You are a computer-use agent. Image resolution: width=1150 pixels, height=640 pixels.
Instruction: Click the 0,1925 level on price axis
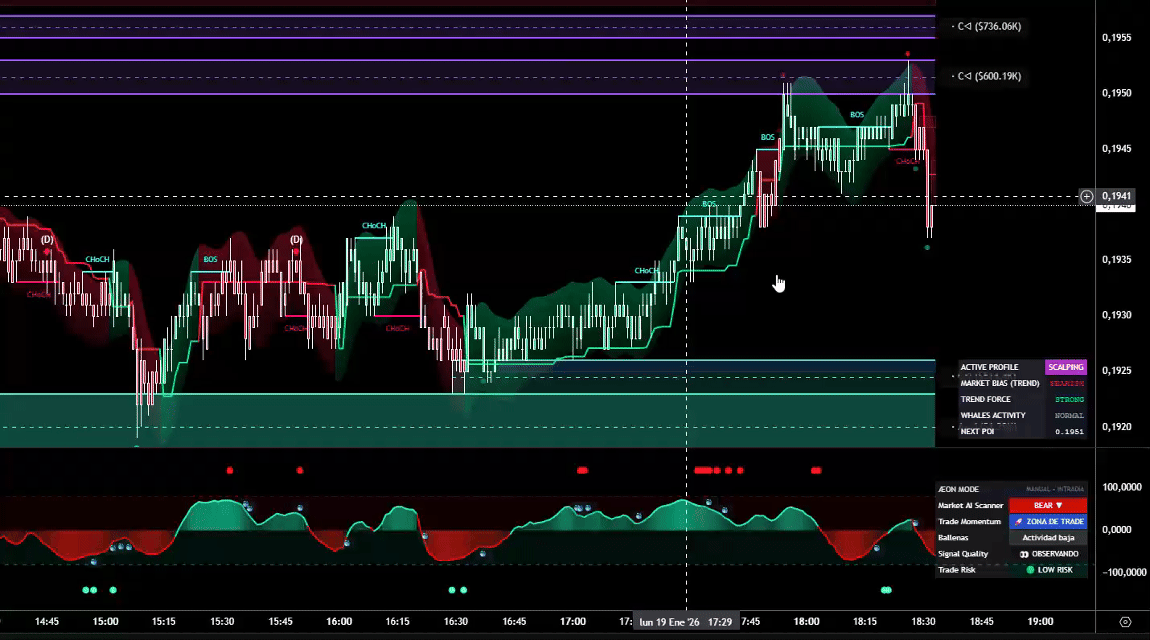coord(1116,371)
